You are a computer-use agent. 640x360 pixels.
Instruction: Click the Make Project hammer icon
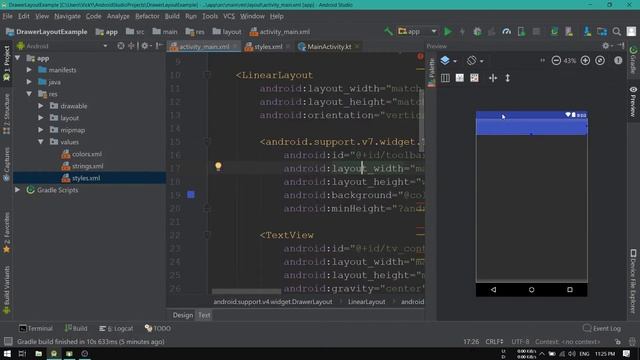coord(388,31)
